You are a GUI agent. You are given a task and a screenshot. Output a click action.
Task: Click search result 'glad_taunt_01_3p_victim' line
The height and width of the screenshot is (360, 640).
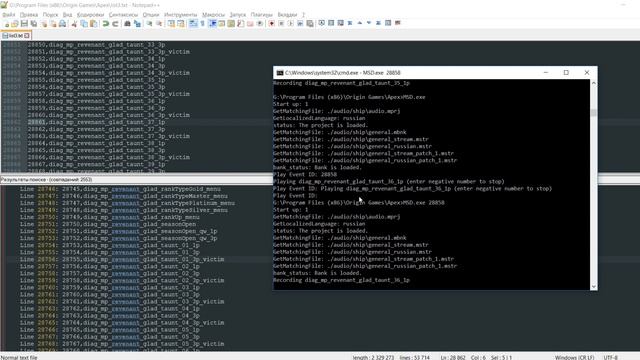(x=122, y=259)
